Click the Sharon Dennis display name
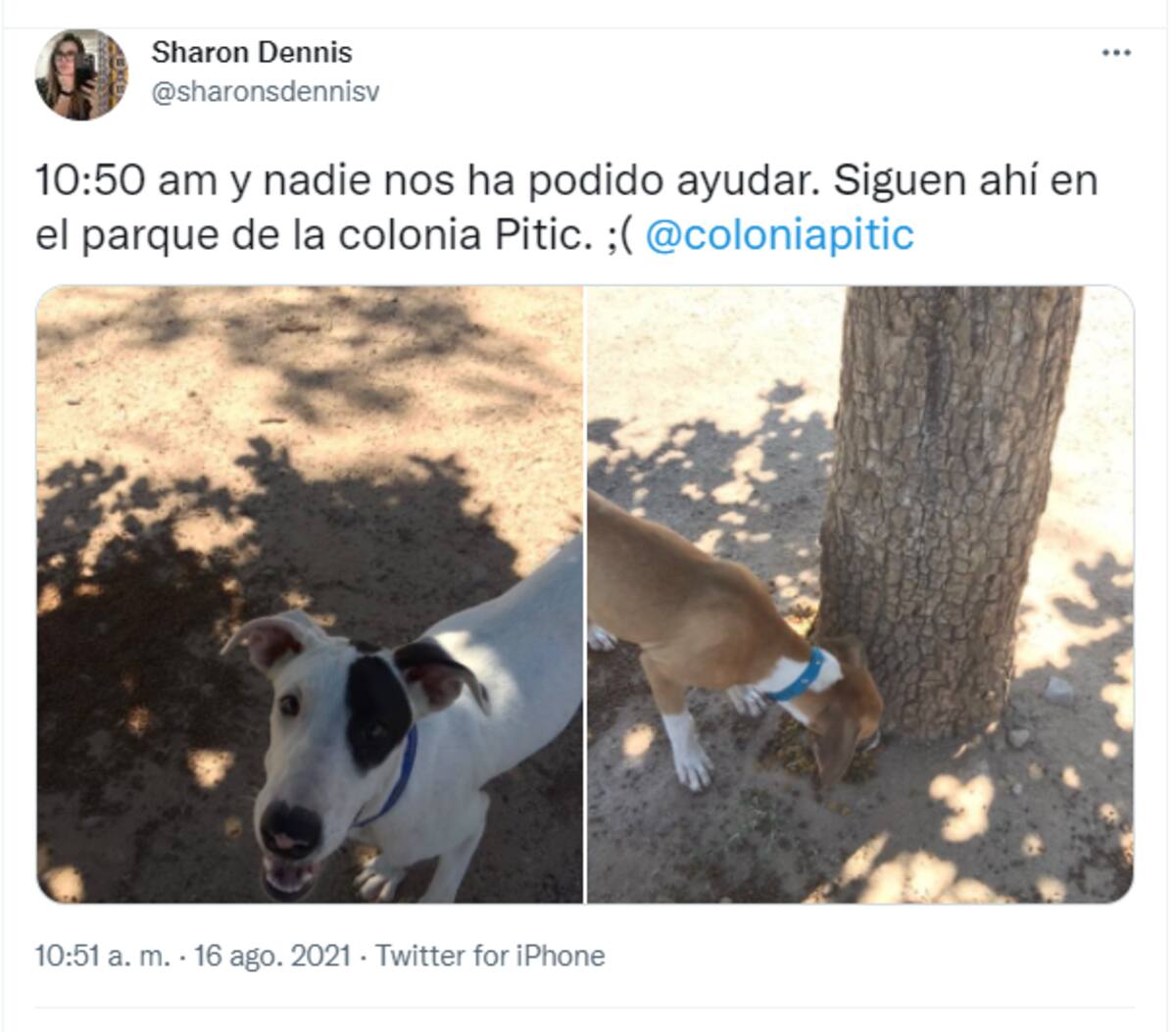The image size is (1176, 1032). 252,52
